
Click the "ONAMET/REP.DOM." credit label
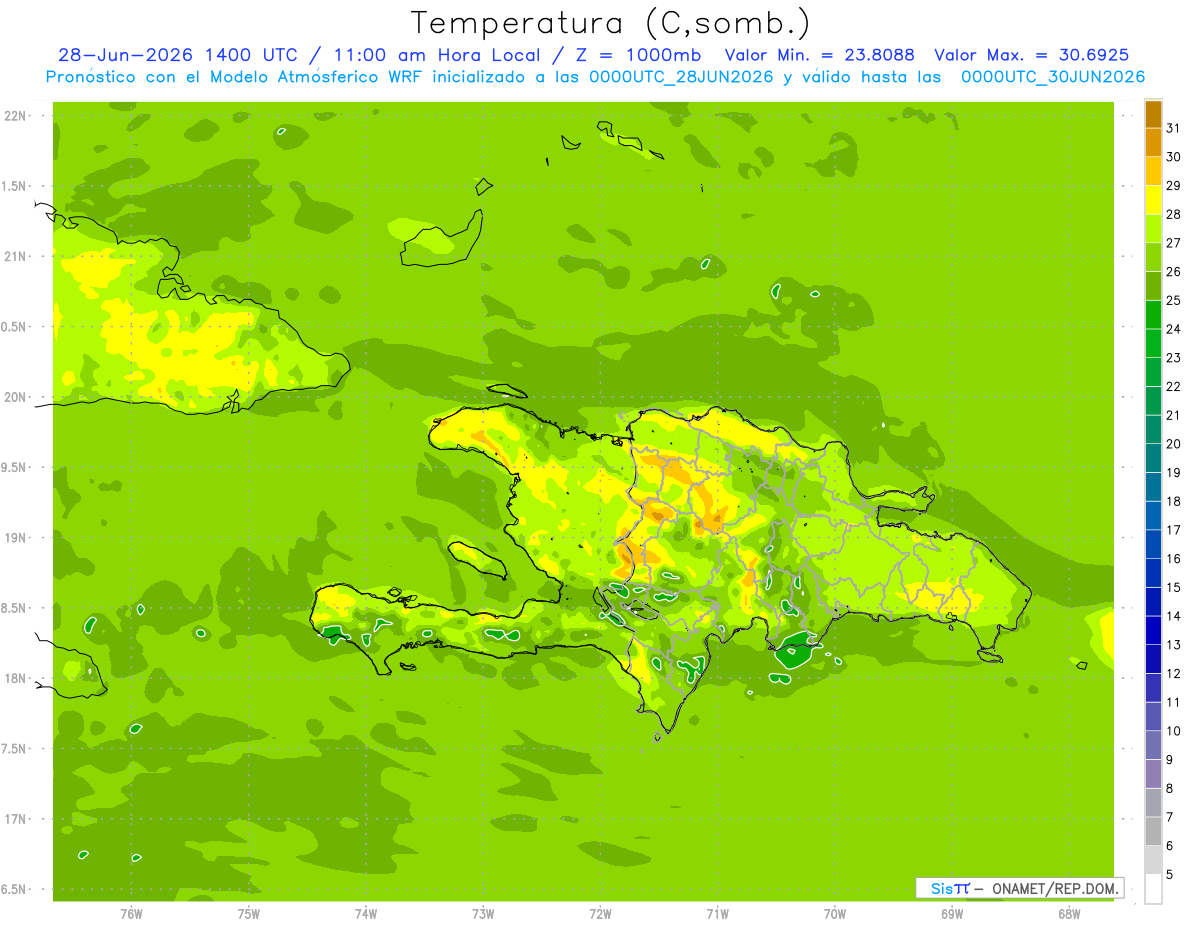tap(1057, 888)
